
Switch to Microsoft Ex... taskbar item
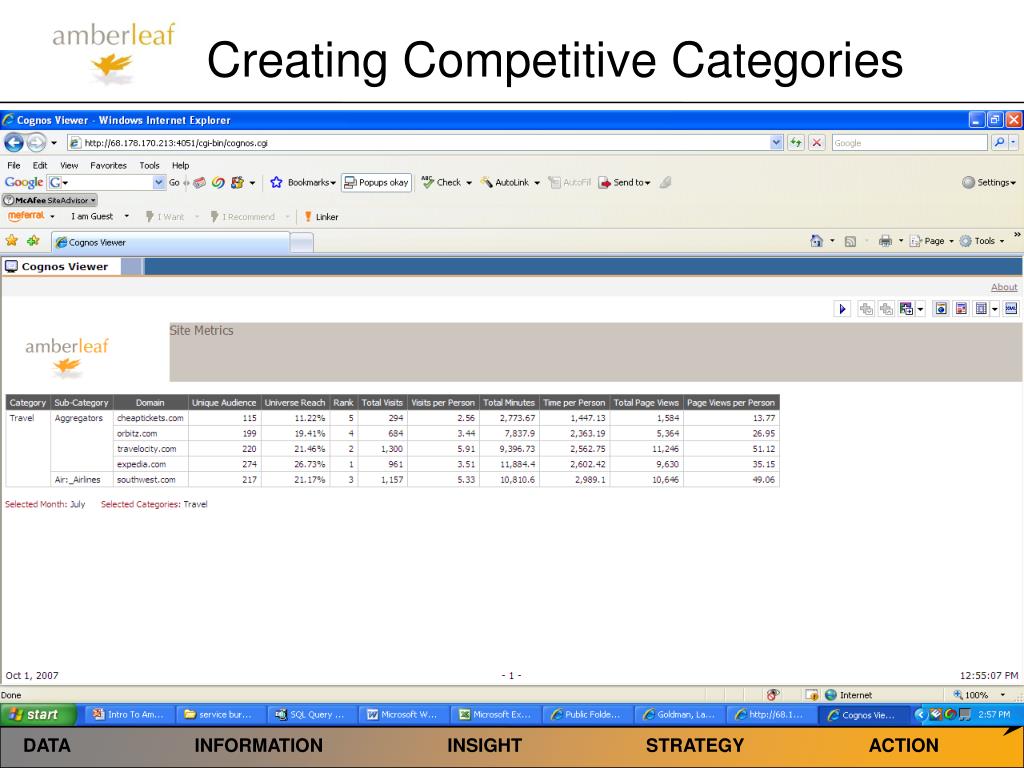pyautogui.click(x=496, y=714)
